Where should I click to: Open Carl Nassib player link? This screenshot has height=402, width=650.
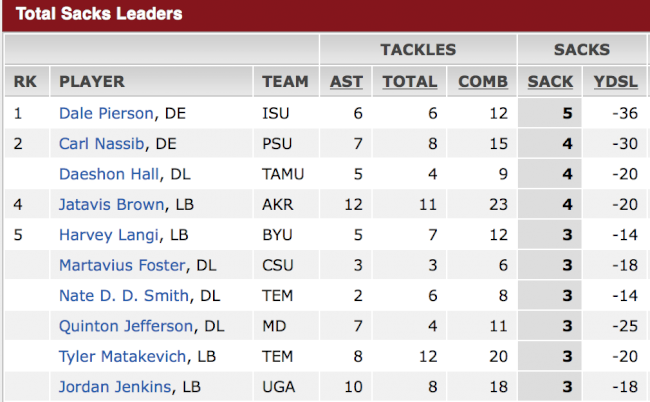[102, 144]
